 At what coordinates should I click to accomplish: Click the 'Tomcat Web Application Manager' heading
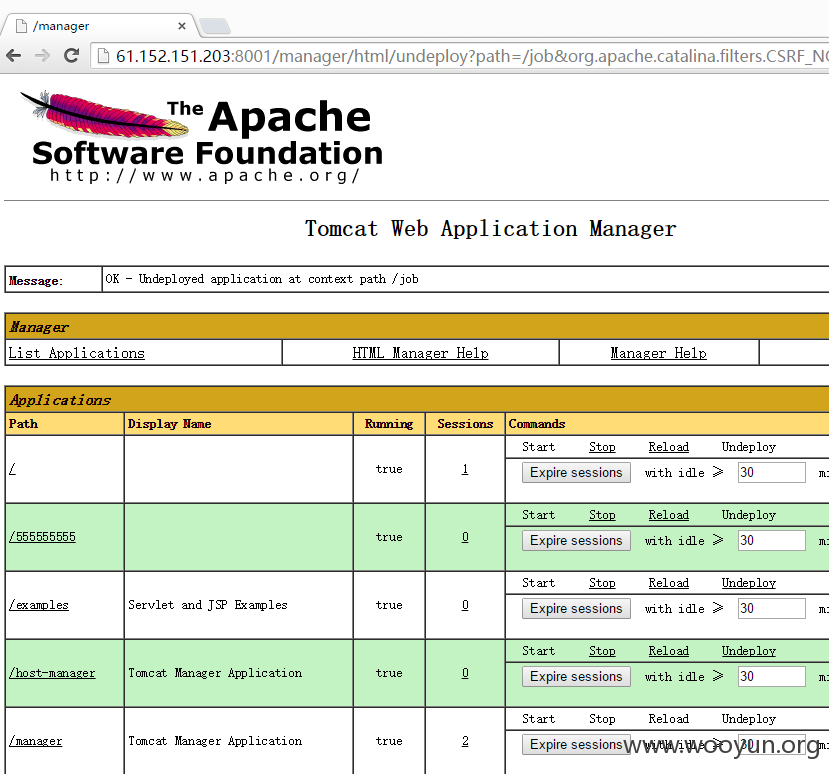coord(490,229)
